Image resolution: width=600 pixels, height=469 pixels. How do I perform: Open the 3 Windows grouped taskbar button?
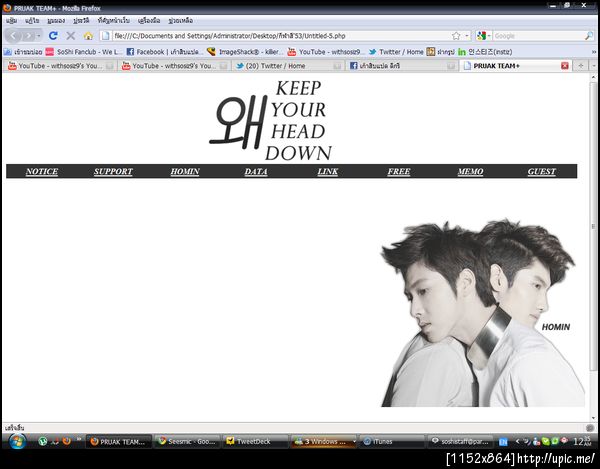tap(323, 441)
